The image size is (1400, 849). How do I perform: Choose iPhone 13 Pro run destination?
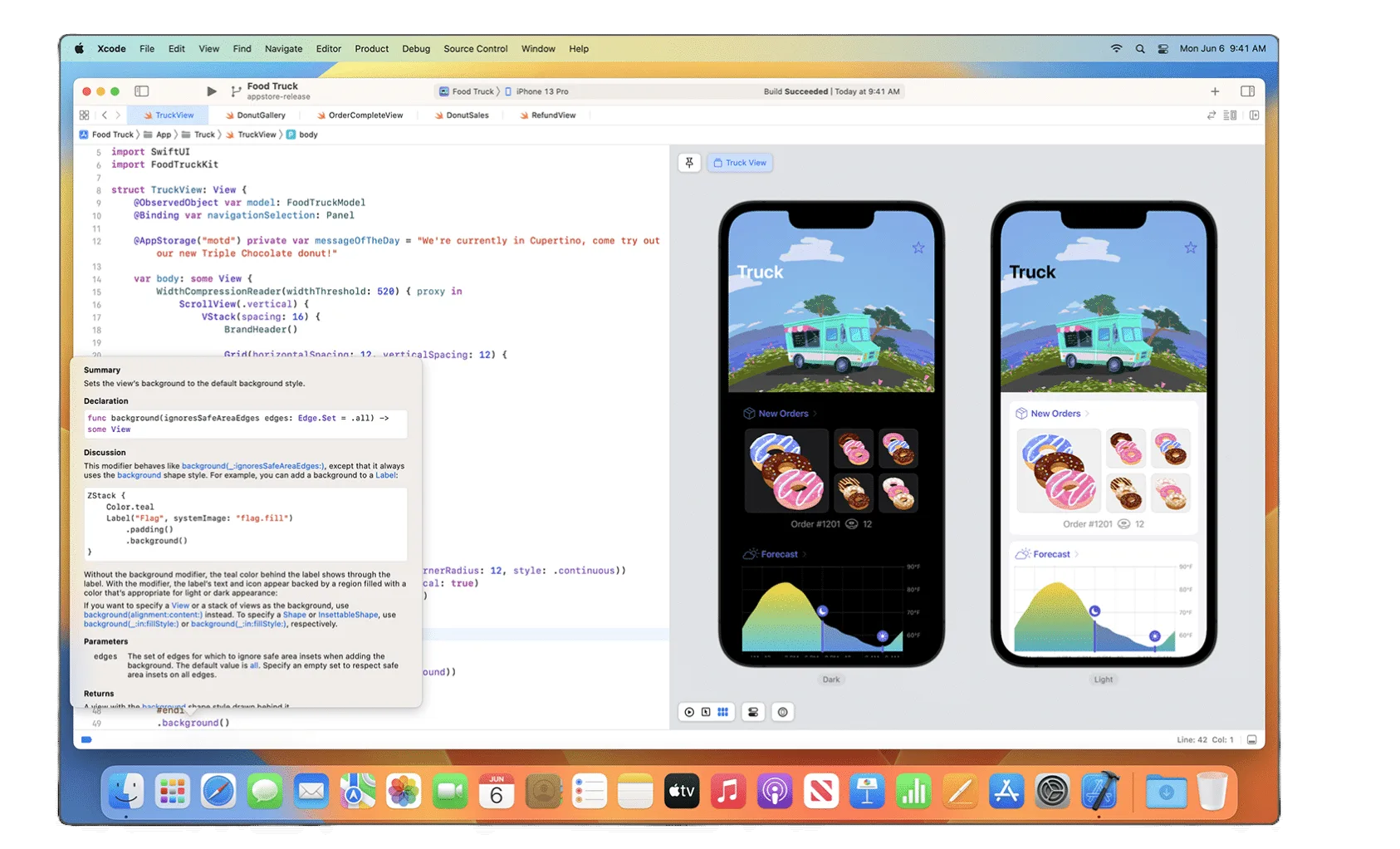(x=537, y=91)
